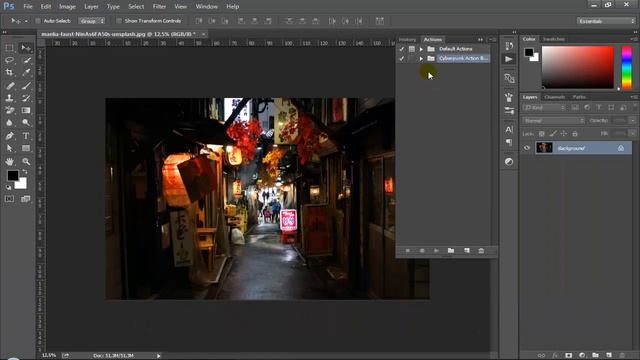Select the Blur tool
This screenshot has height=360, width=640.
(x=9, y=122)
